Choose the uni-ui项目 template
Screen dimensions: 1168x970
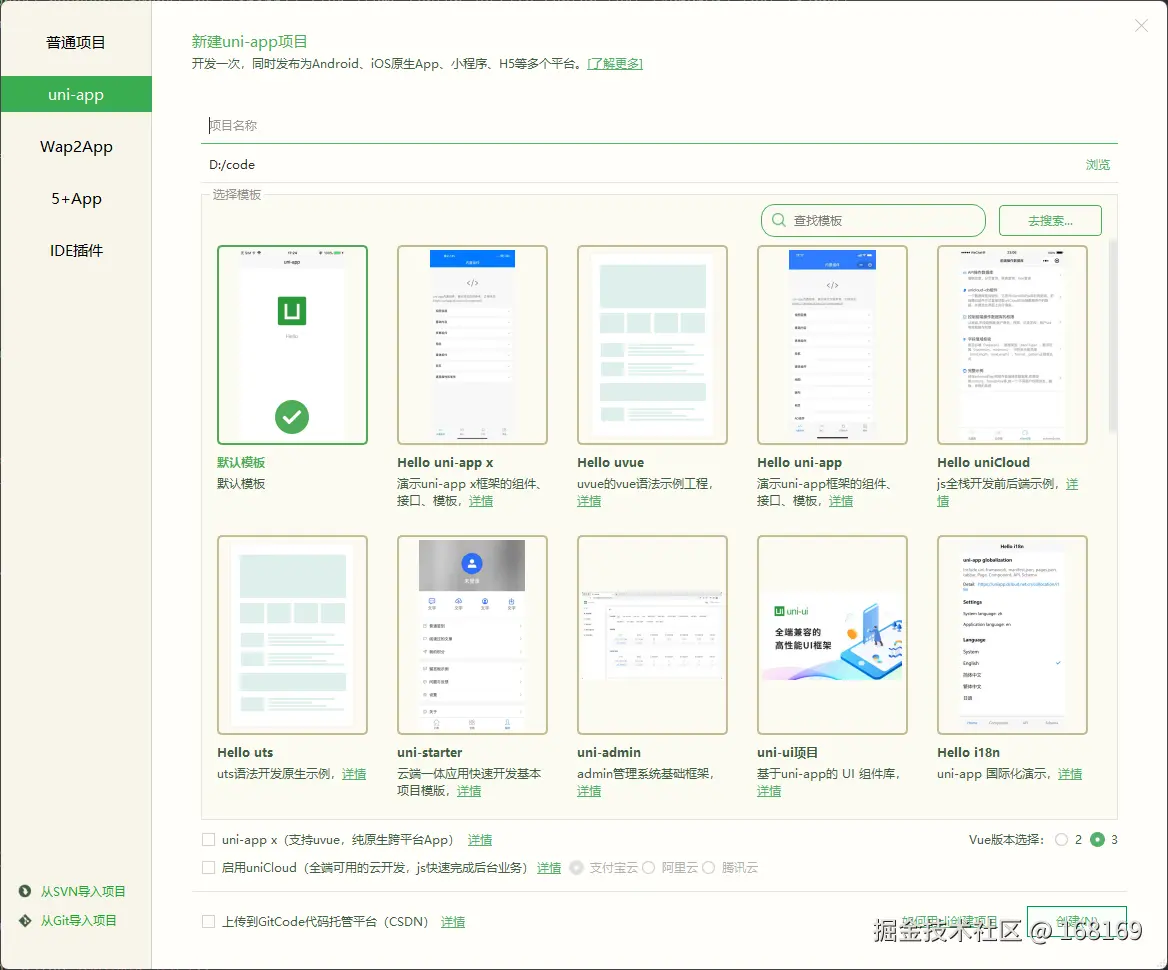832,635
